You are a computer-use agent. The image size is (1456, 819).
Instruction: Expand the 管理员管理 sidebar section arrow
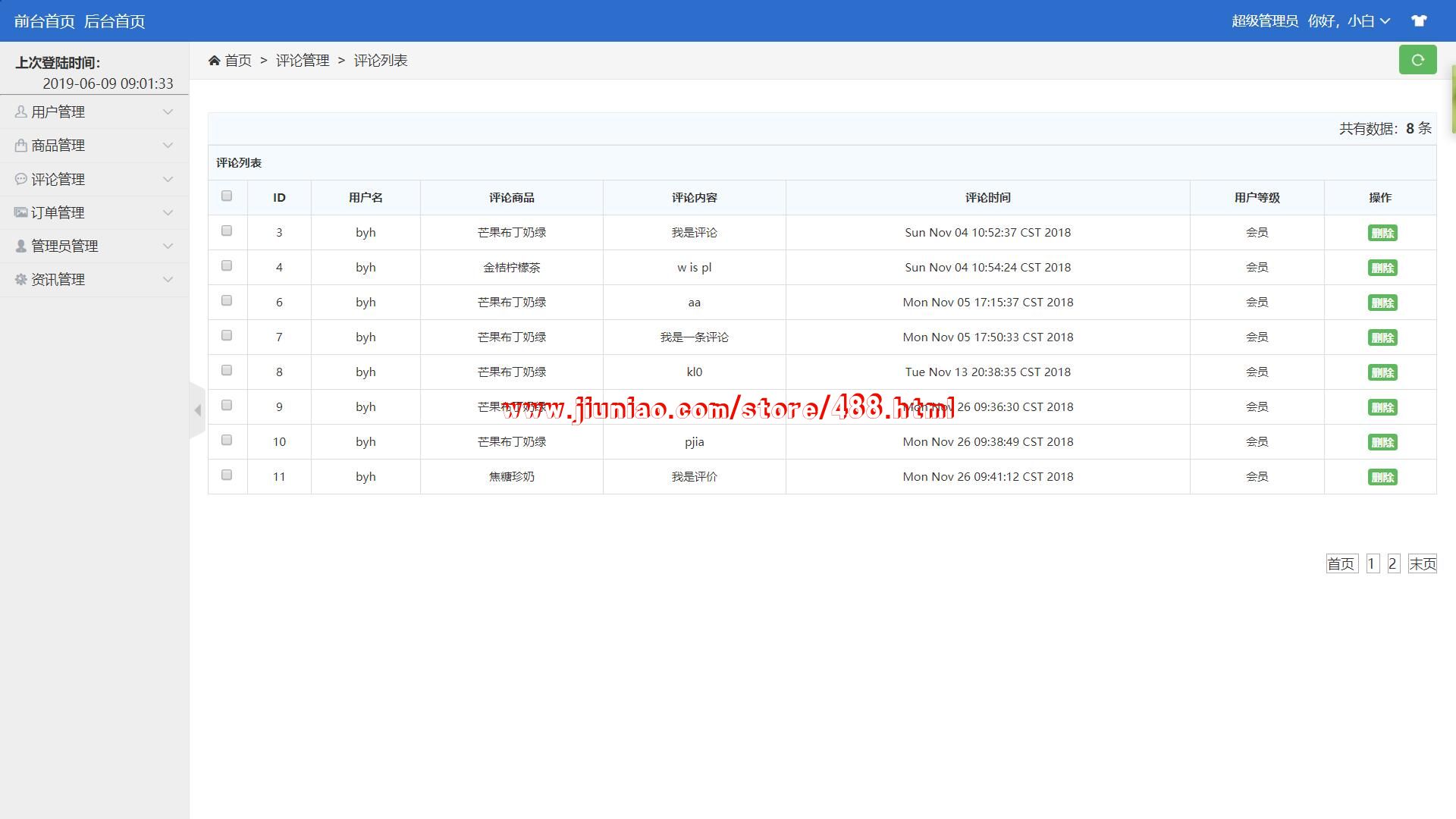168,246
